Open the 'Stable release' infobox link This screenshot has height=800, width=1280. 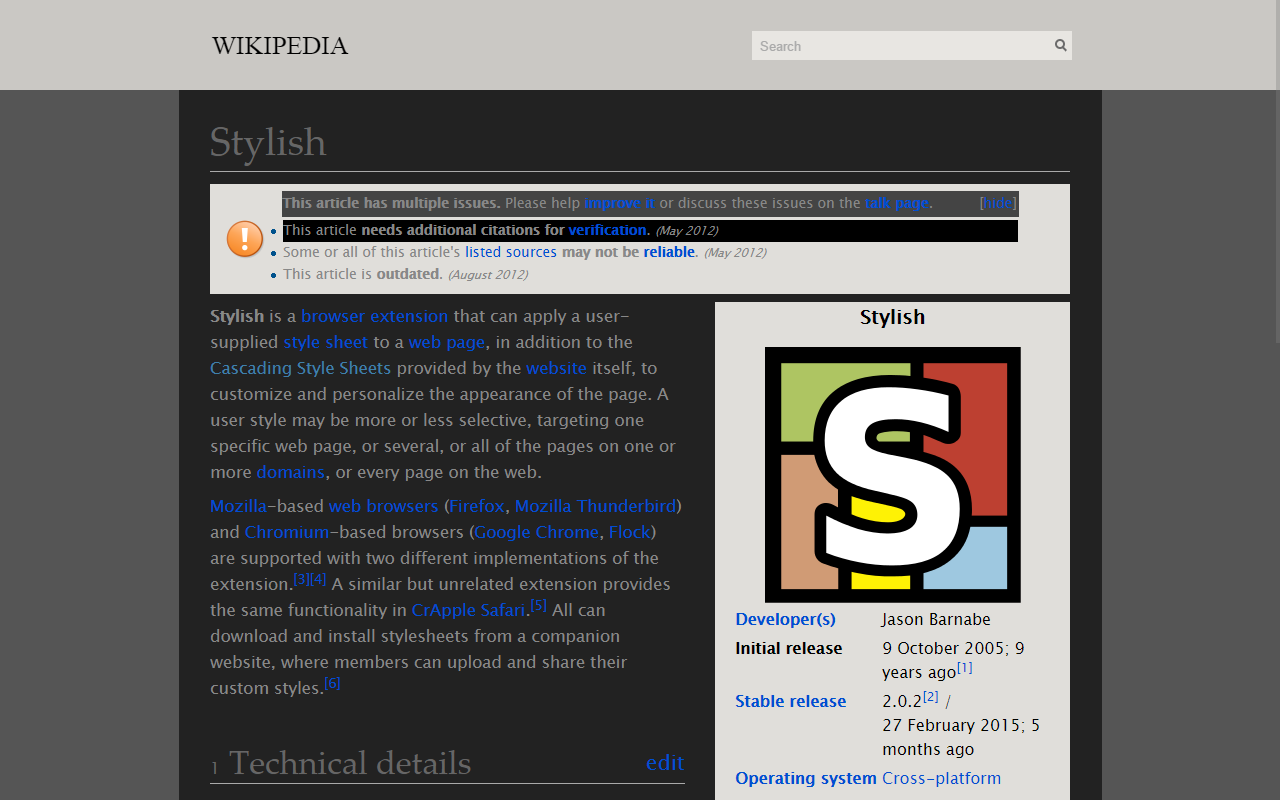point(790,701)
